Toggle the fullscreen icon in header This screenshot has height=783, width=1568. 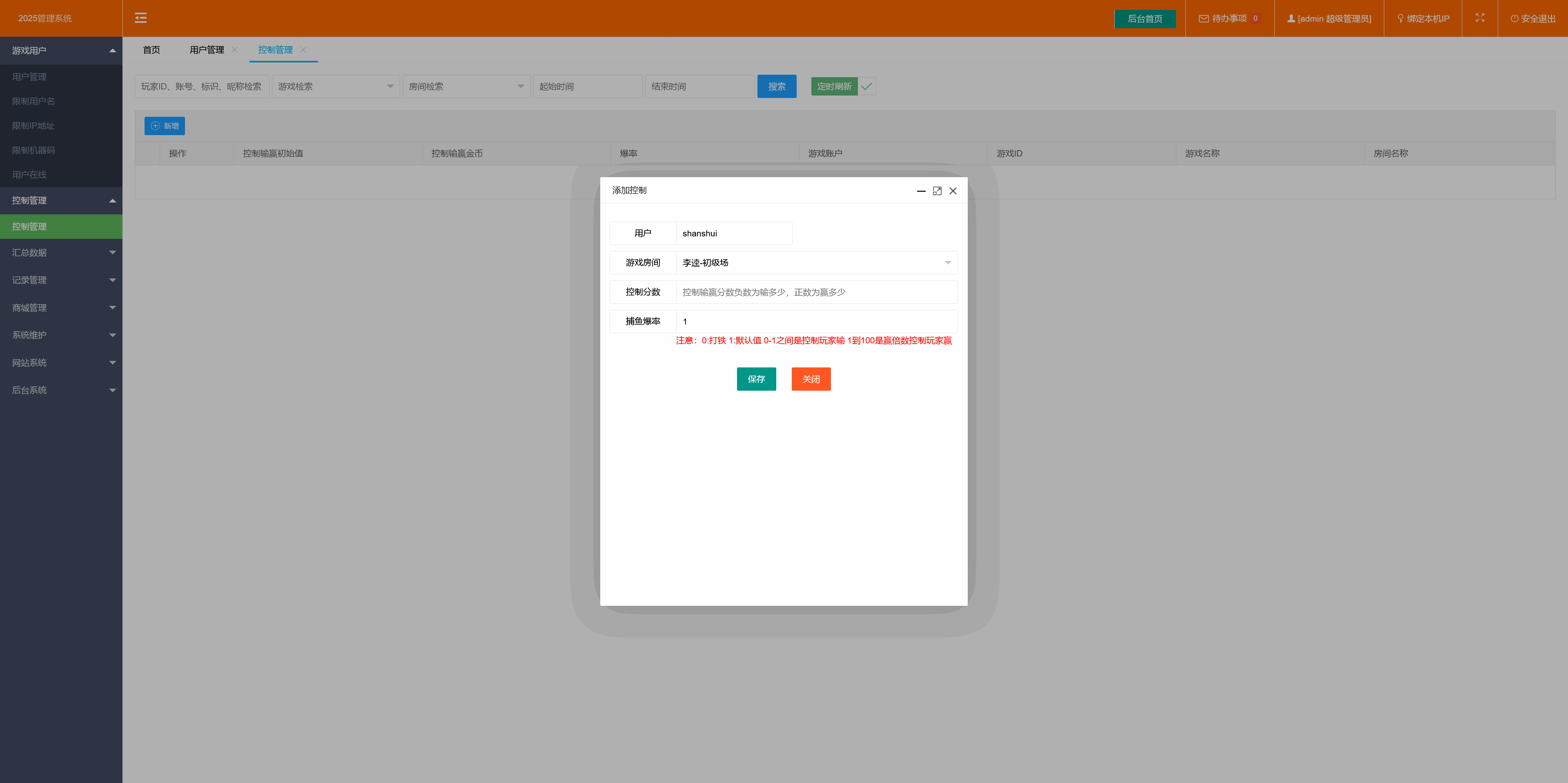pyautogui.click(x=1480, y=18)
